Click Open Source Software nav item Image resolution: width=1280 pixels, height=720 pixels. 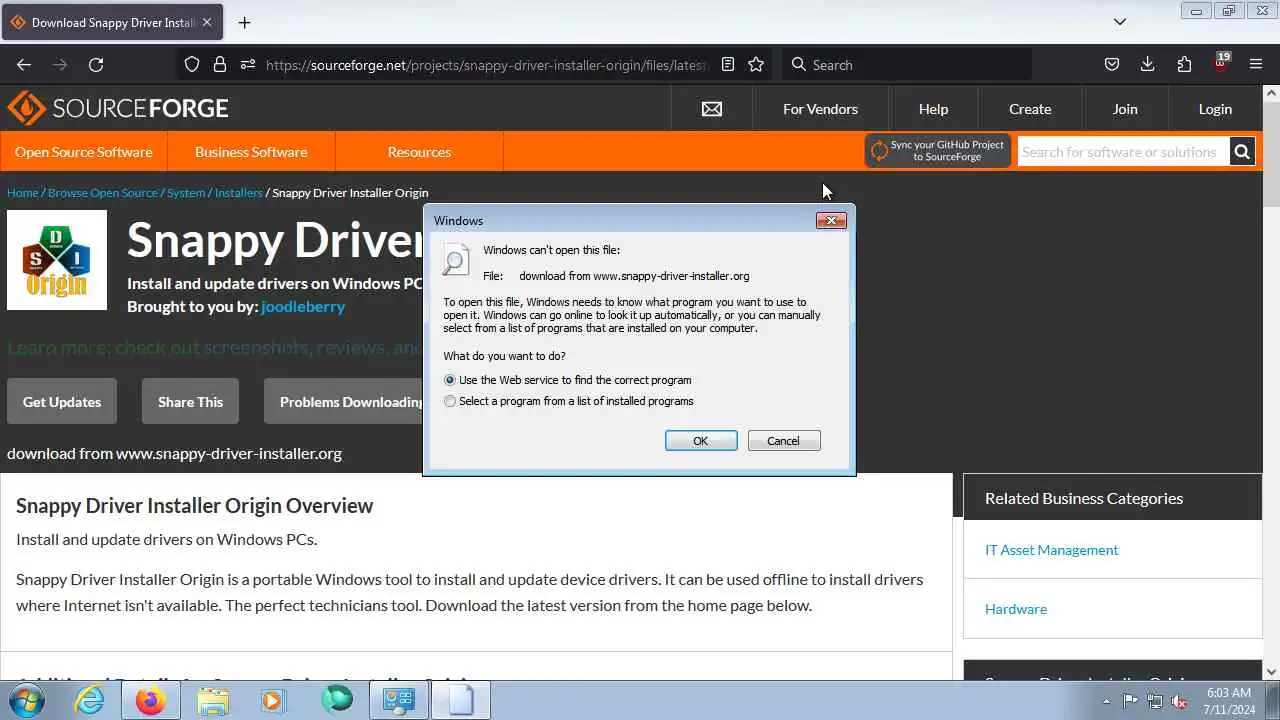coord(84,152)
